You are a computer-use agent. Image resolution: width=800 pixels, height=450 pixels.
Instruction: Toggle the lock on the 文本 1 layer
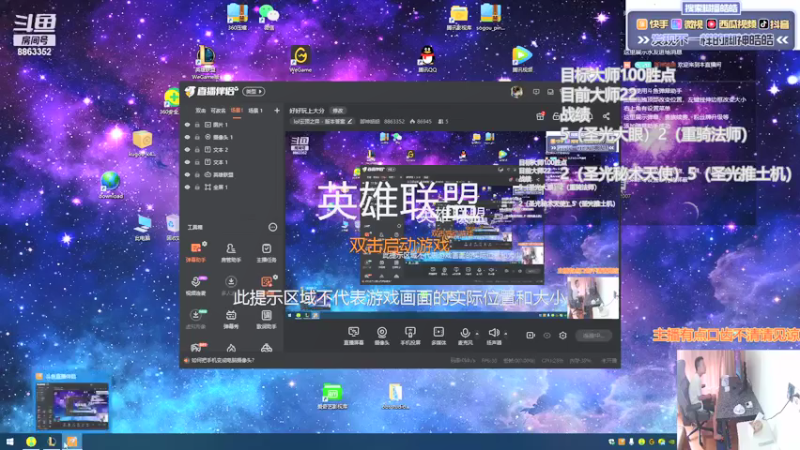tap(197, 162)
